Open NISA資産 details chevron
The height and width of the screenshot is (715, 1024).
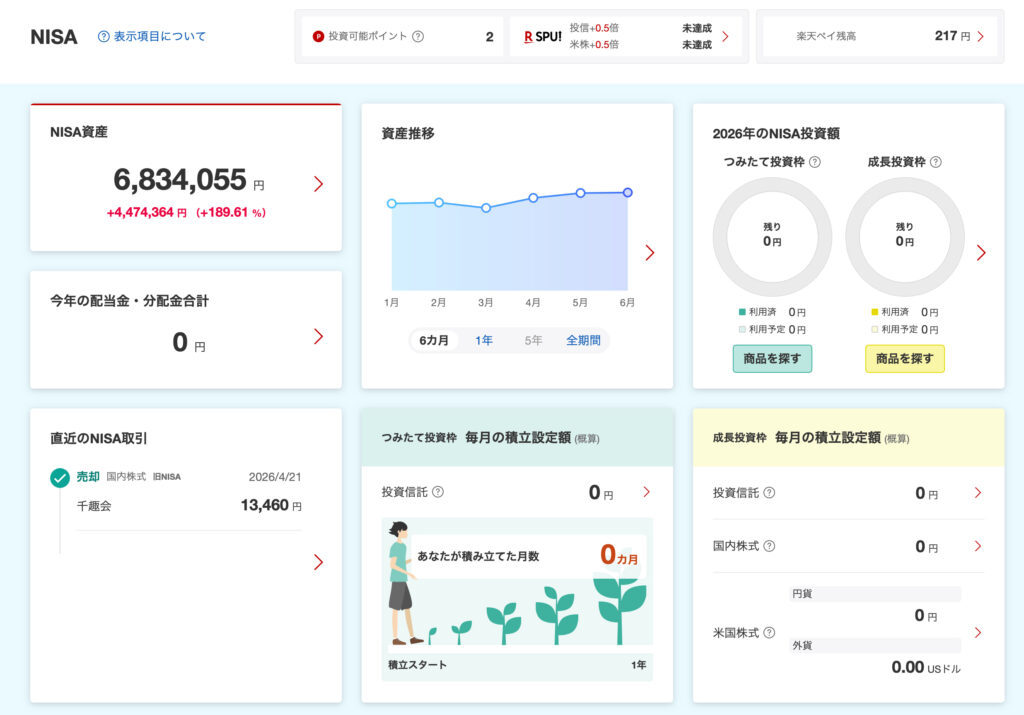coord(318,184)
